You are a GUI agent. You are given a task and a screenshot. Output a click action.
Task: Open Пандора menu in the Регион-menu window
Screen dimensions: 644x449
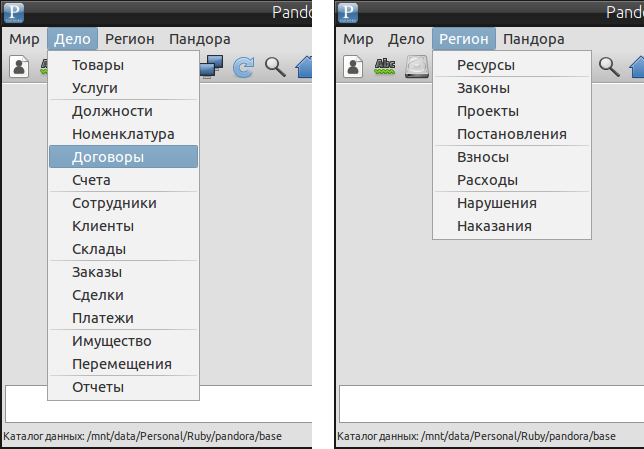point(534,39)
